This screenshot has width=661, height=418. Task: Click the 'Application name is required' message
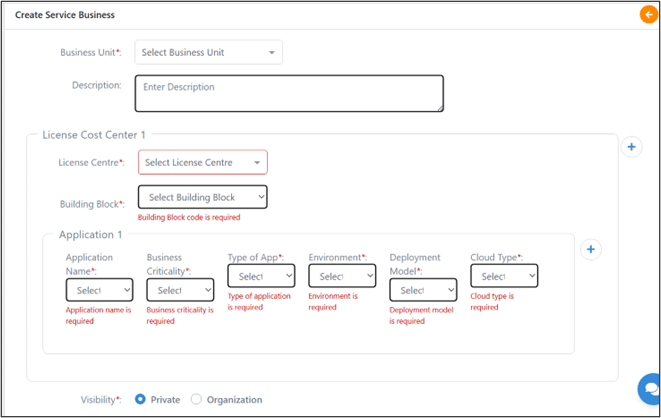[x=98, y=315]
